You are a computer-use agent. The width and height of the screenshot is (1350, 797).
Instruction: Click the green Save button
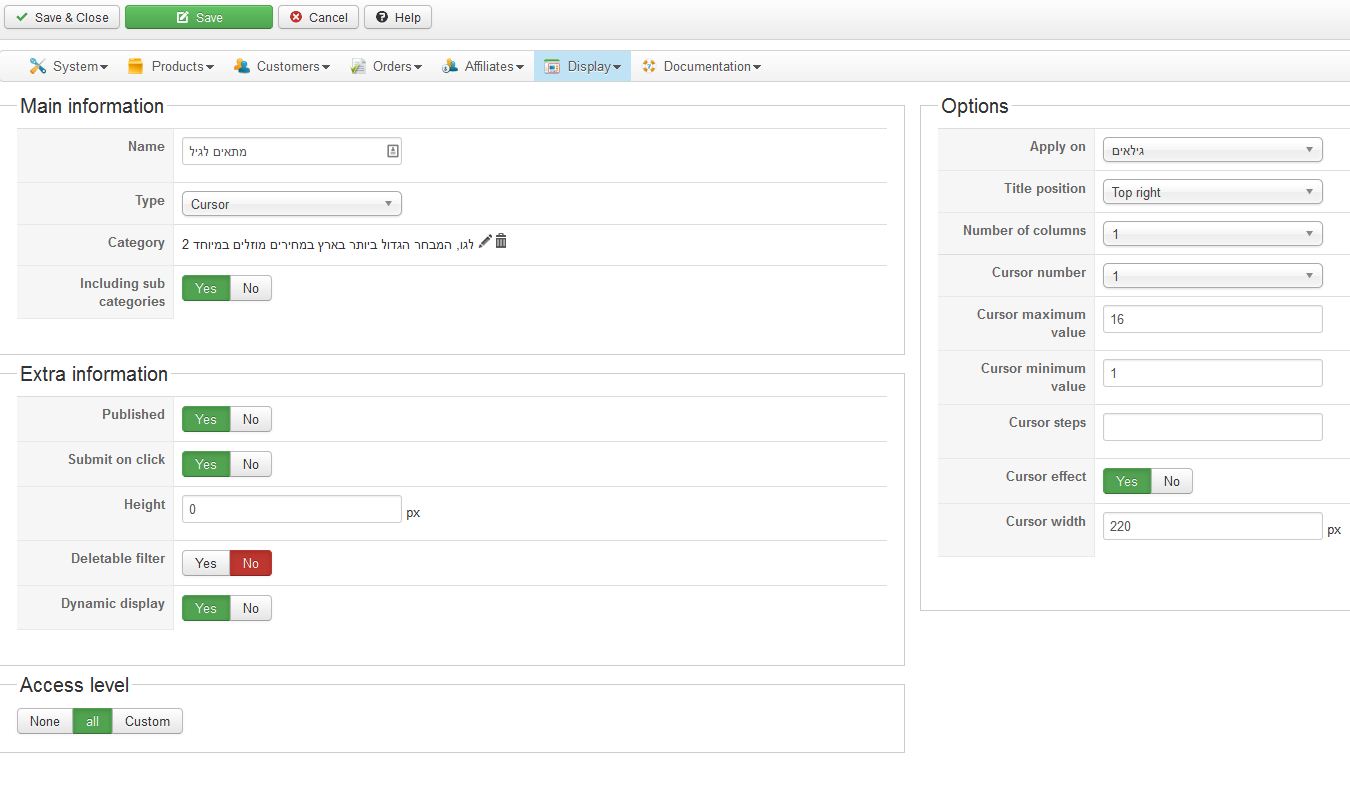[x=198, y=17]
